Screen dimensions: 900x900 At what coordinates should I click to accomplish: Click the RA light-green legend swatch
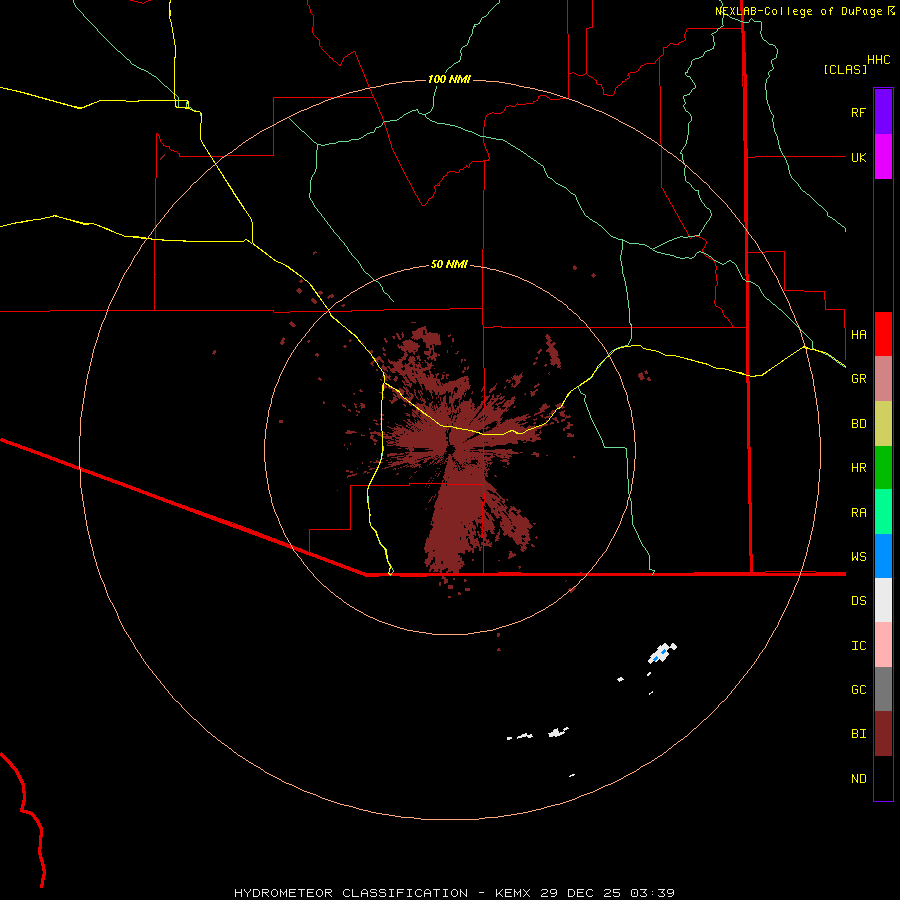pos(883,512)
